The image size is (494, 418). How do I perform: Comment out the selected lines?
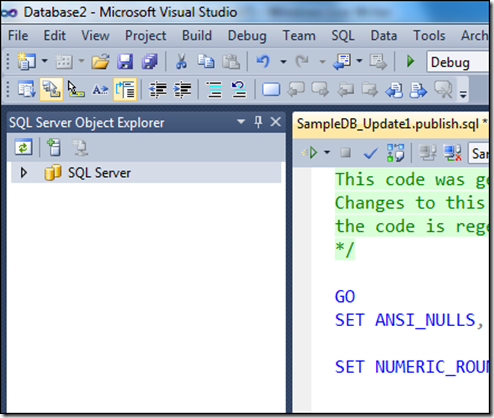click(x=214, y=90)
